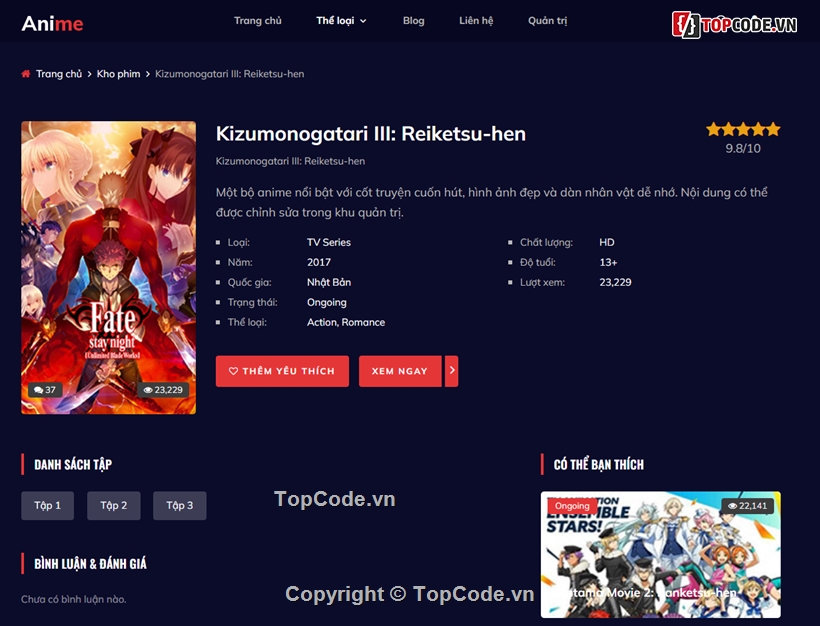
Task: Go to Trang chủ breadcrumb link
Action: tap(59, 74)
